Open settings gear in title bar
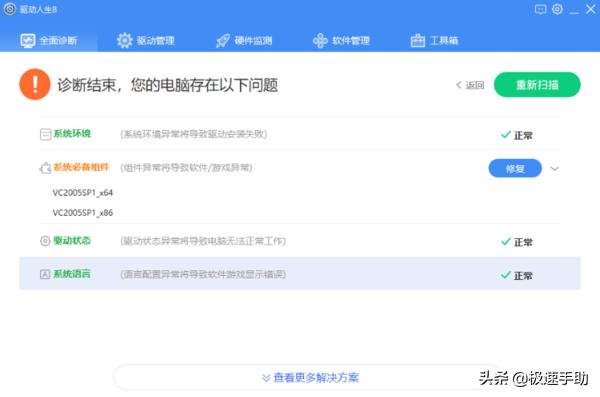Image resolution: width=600 pixels, height=397 pixels. [558, 9]
